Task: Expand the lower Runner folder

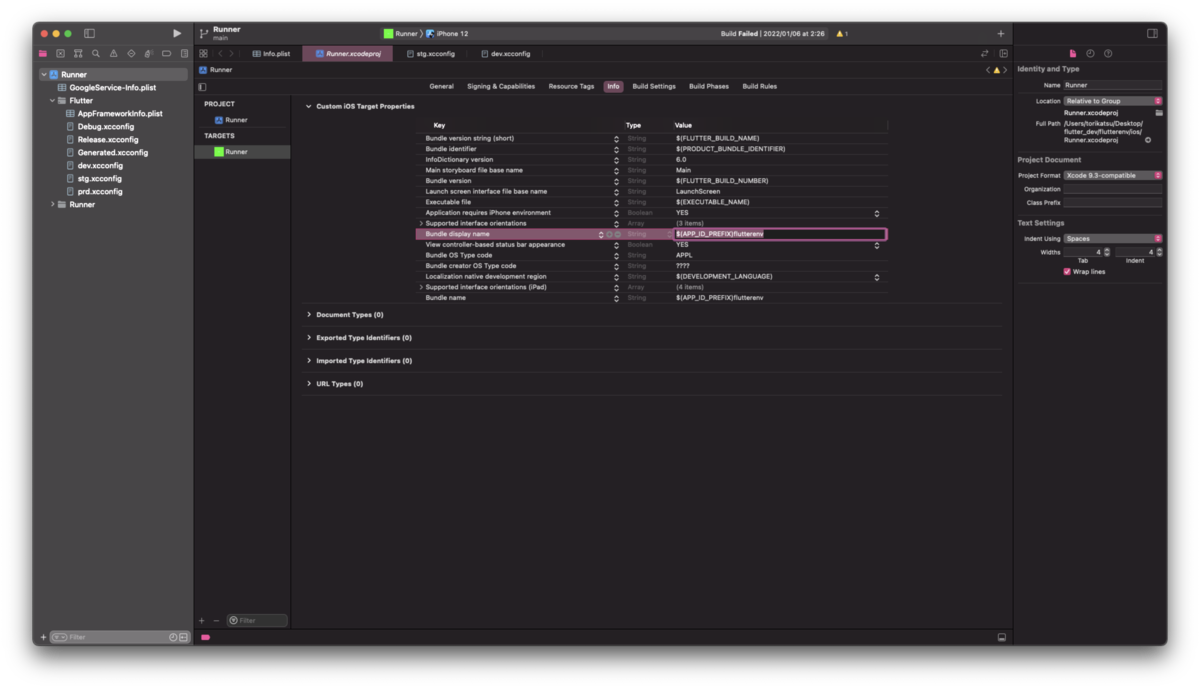Action: tap(52, 204)
